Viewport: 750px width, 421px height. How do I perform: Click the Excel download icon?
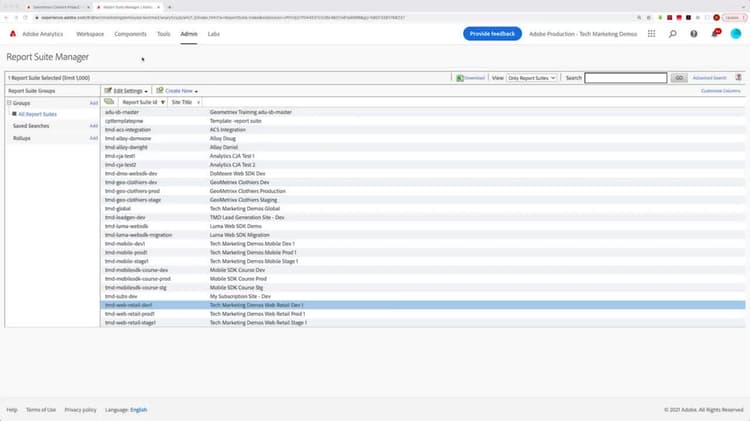(x=460, y=78)
